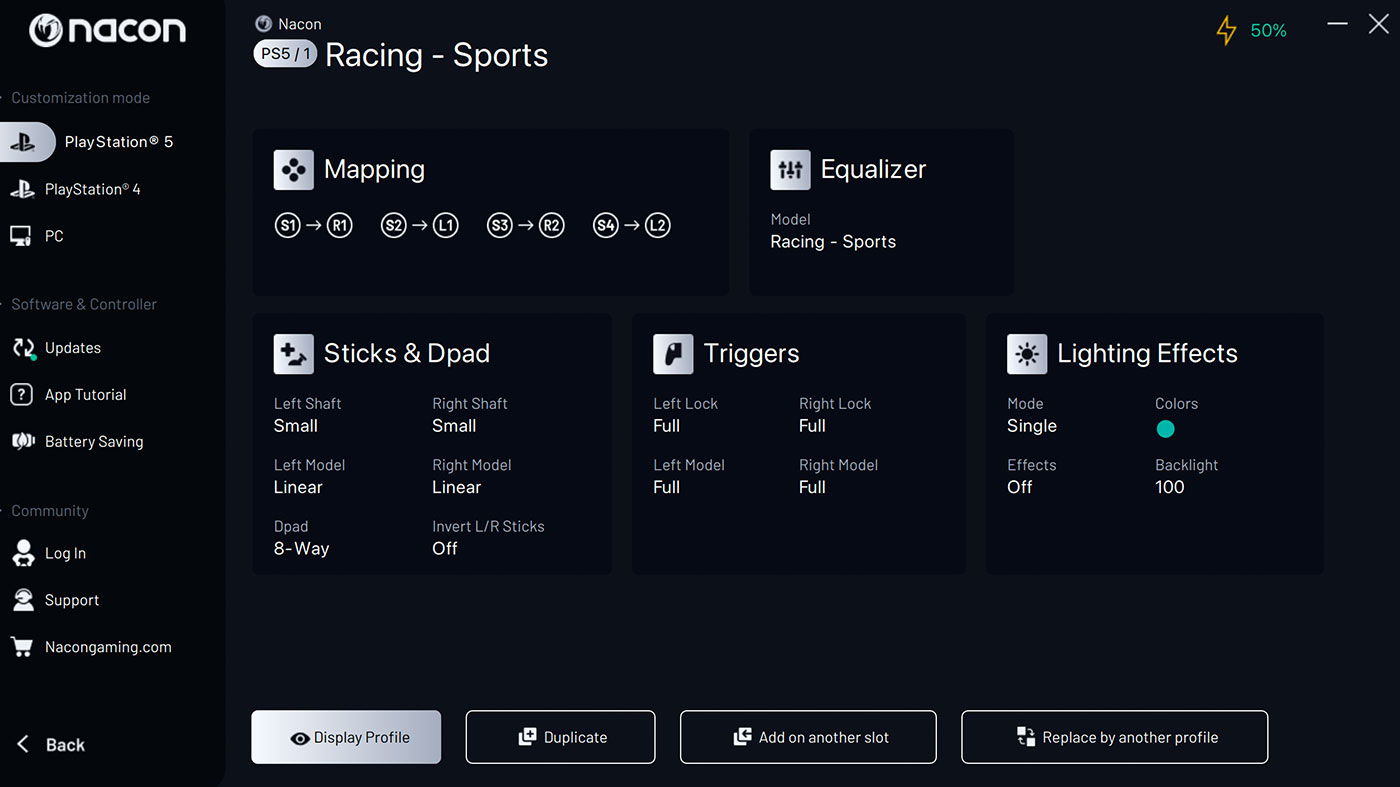Click the teal lighting color swatch

coord(1165,429)
